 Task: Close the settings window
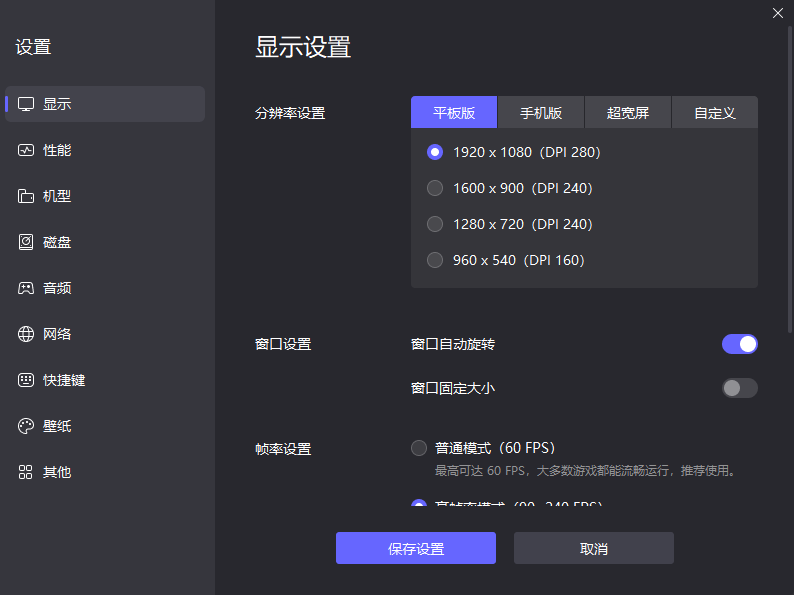pyautogui.click(x=778, y=13)
